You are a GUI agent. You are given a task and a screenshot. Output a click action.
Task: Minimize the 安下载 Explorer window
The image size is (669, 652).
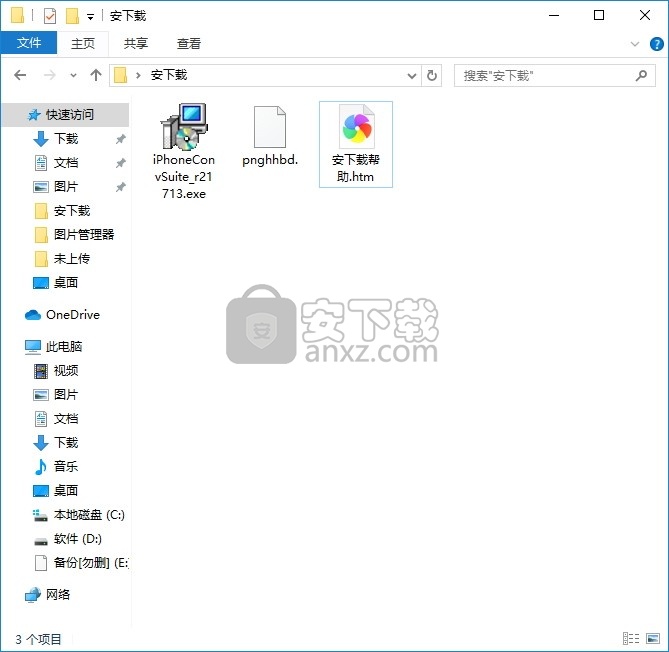(554, 16)
